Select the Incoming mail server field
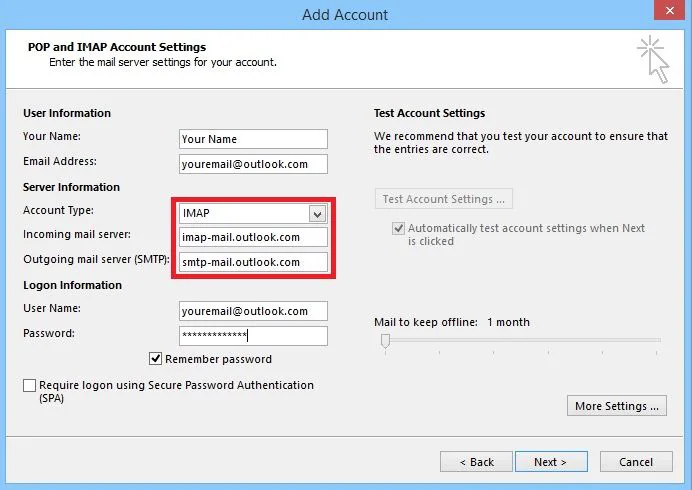This screenshot has width=692, height=490. click(x=253, y=238)
